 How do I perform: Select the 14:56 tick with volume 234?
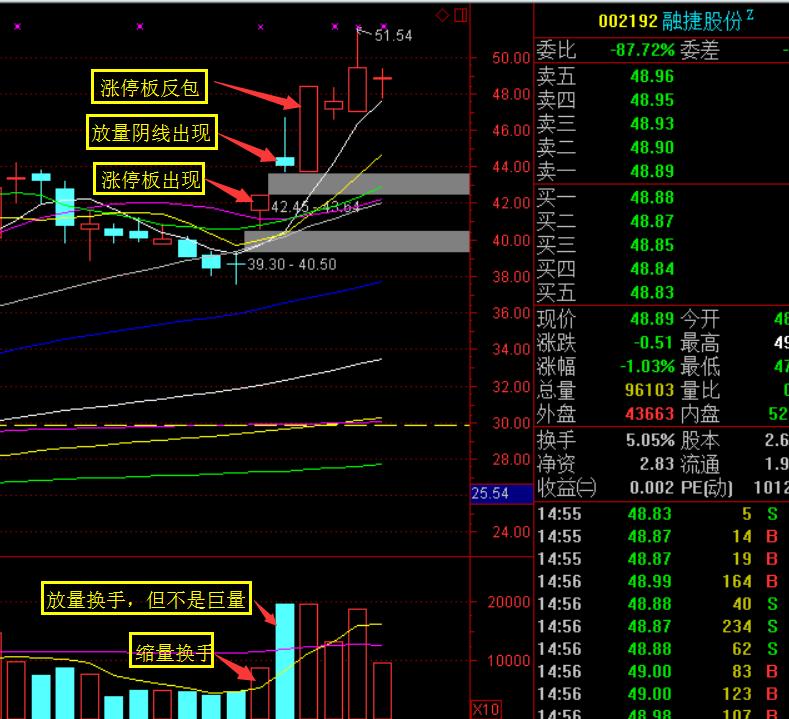660,626
